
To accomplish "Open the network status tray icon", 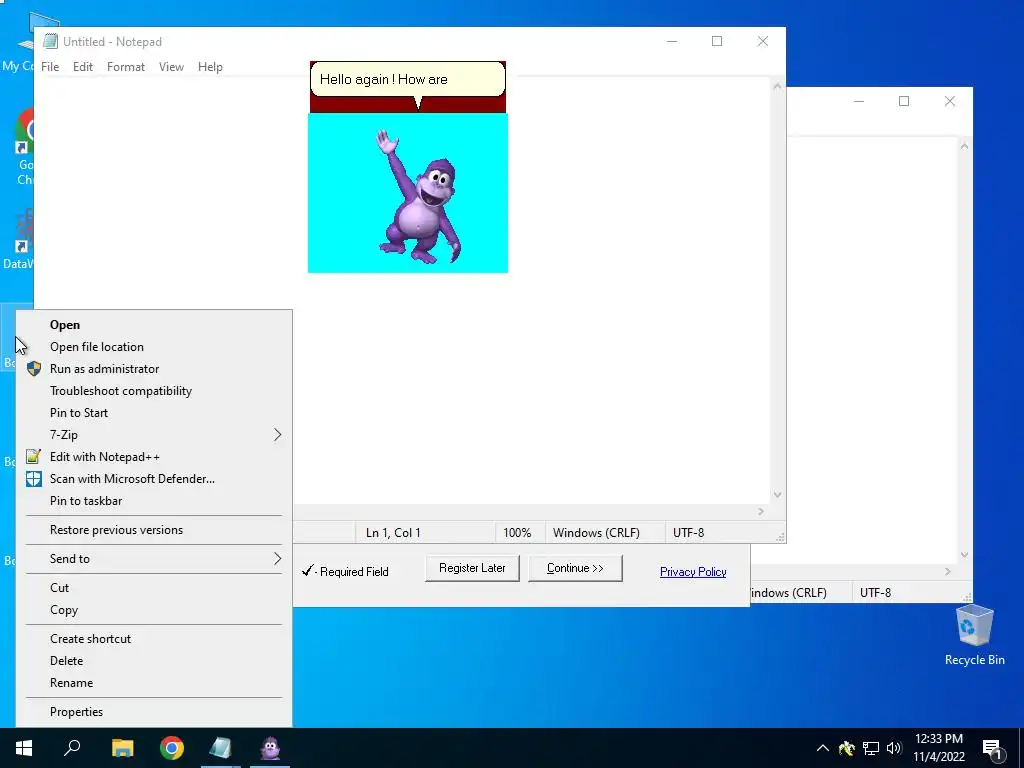I will (871, 748).
